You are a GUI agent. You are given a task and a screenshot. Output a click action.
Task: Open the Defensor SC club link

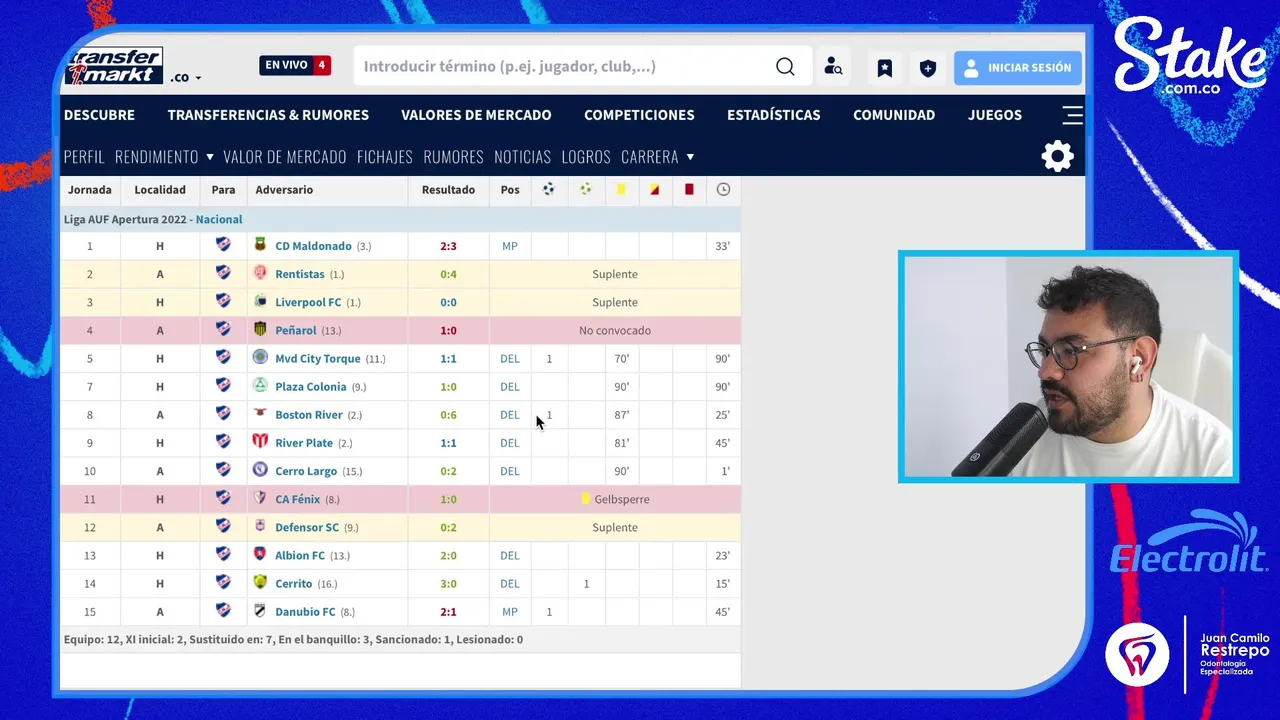click(x=307, y=527)
